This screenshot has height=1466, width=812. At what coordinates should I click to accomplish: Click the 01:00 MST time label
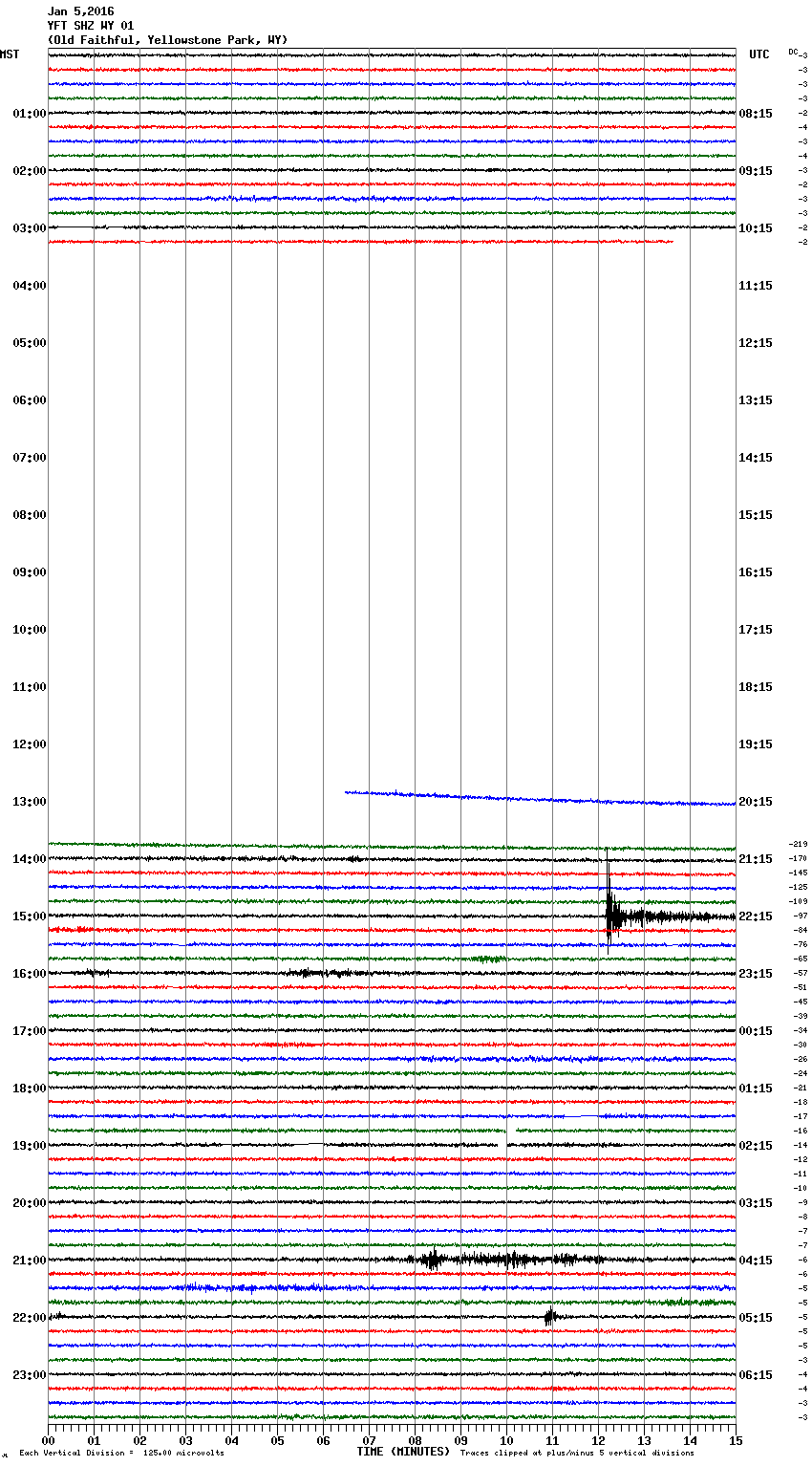[x=30, y=114]
